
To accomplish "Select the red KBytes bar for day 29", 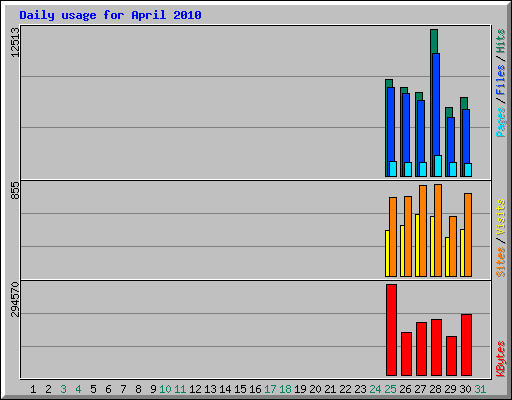I will click(x=451, y=356).
